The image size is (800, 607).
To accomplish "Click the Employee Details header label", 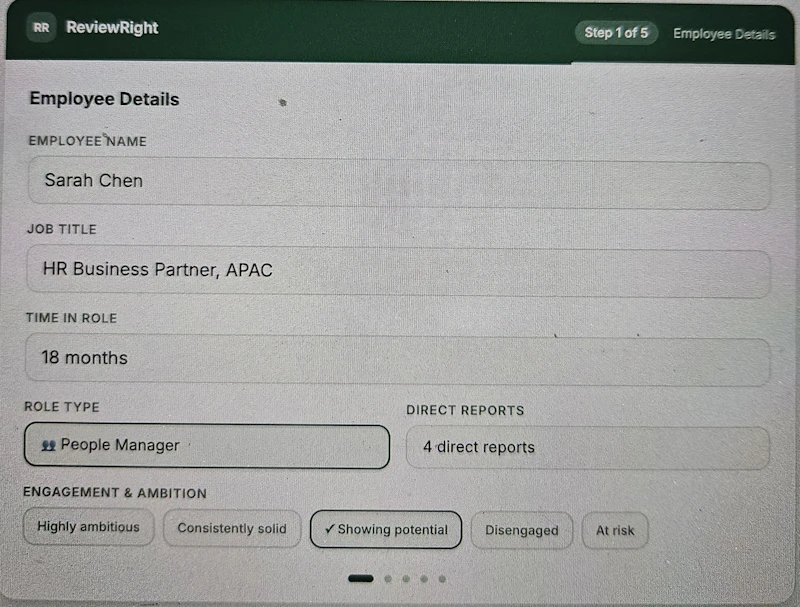I will tap(724, 34).
